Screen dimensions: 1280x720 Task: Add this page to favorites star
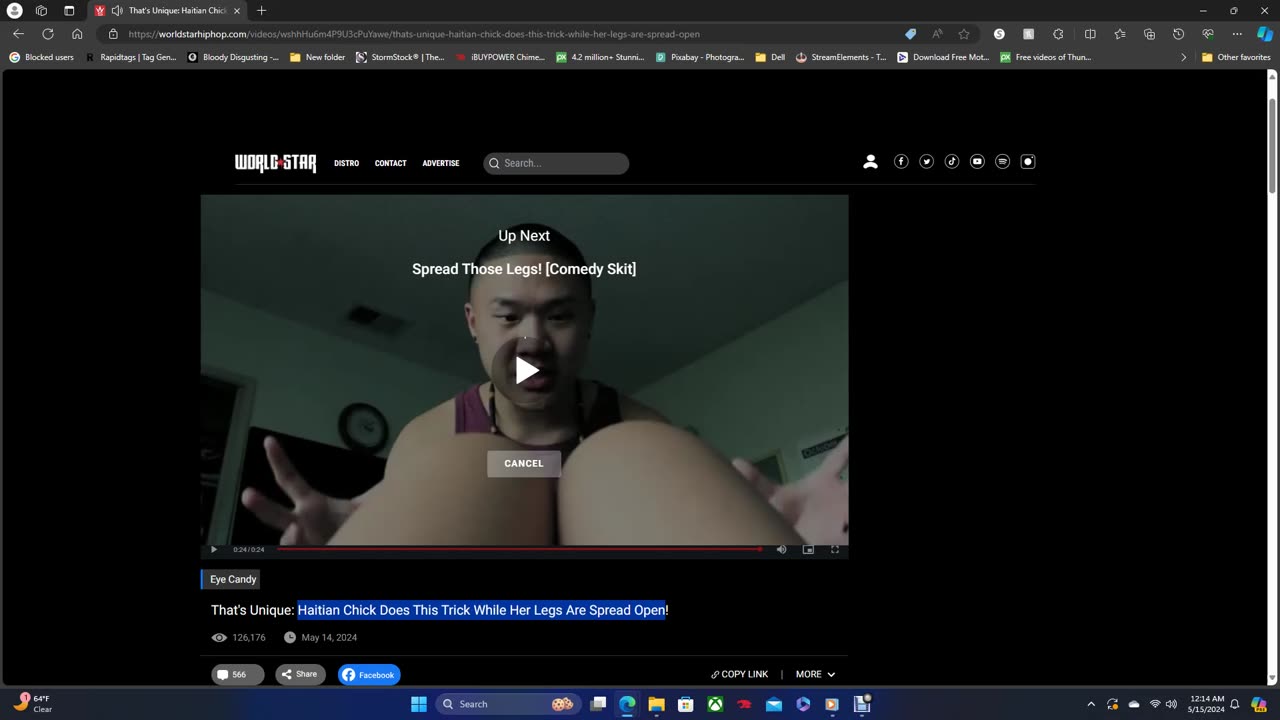[964, 34]
